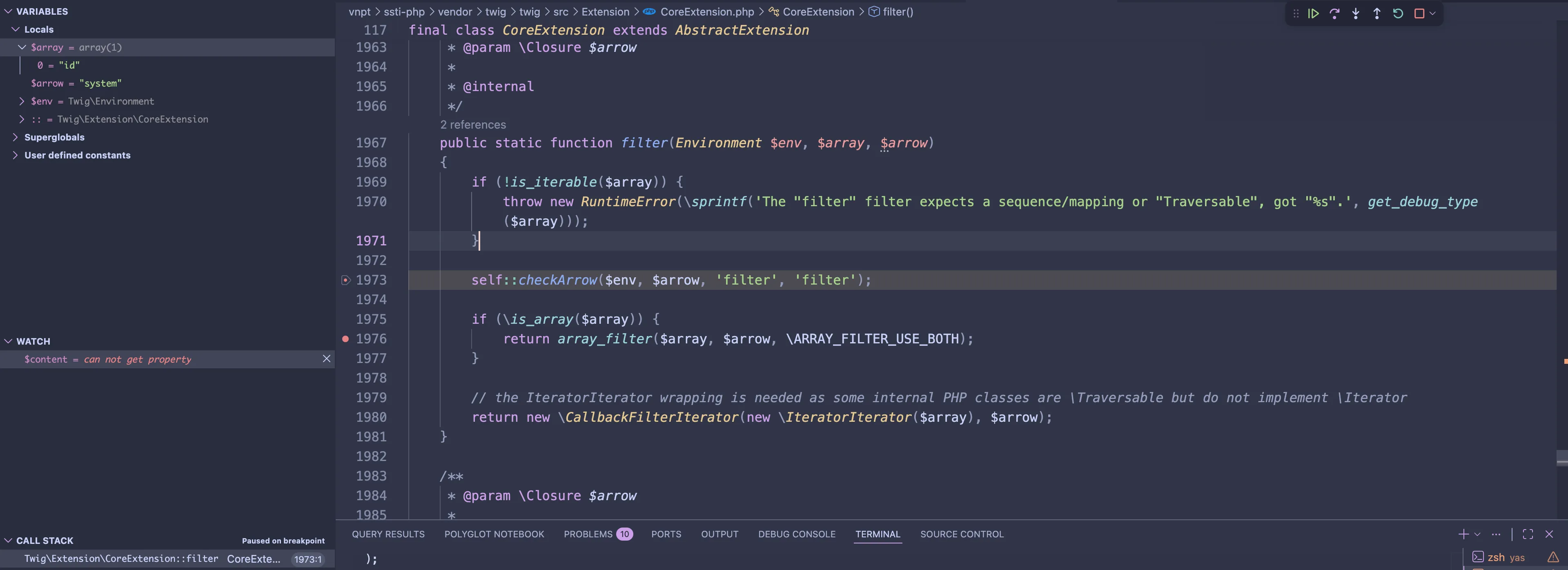Screen dimensions: 1568x570
Task: Open the POLYGLOT NOTEBOOK tab
Action: (x=494, y=534)
